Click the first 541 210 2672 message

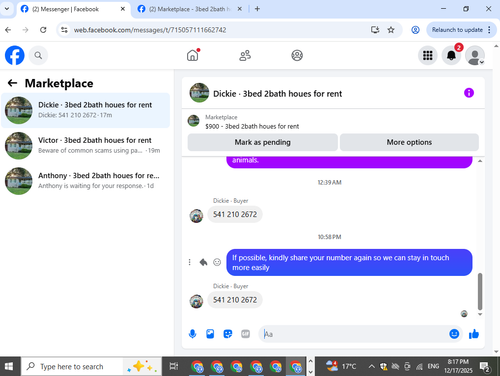click(235, 214)
